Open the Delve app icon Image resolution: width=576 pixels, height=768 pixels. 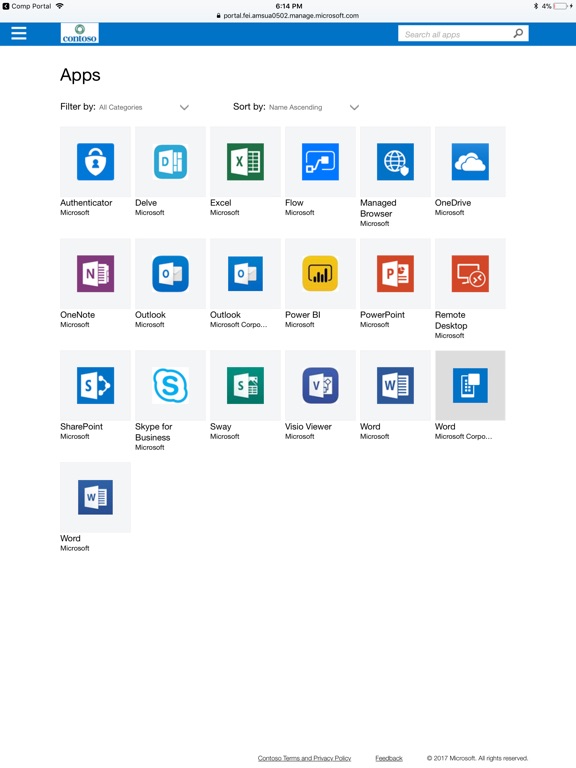pos(170,162)
